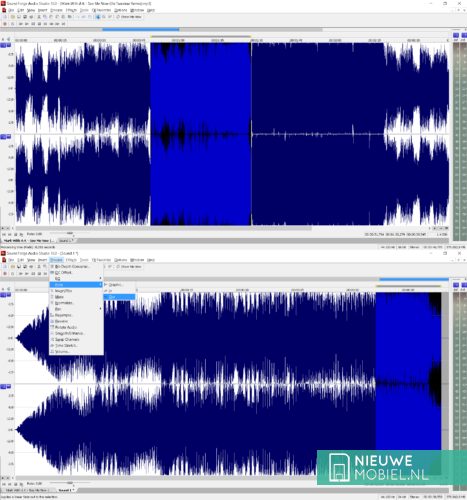Open FX Favorites menu in top window
This screenshot has height=500, width=467.
click(102, 10)
